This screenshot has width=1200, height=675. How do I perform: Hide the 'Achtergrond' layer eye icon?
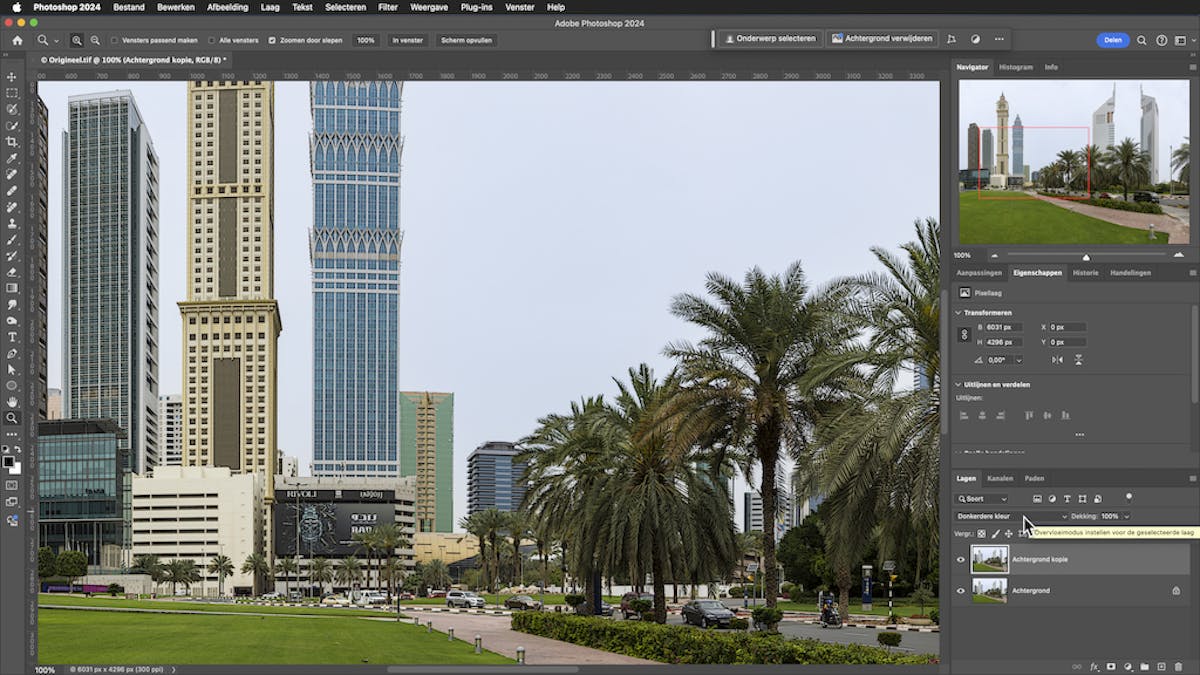pyautogui.click(x=961, y=591)
